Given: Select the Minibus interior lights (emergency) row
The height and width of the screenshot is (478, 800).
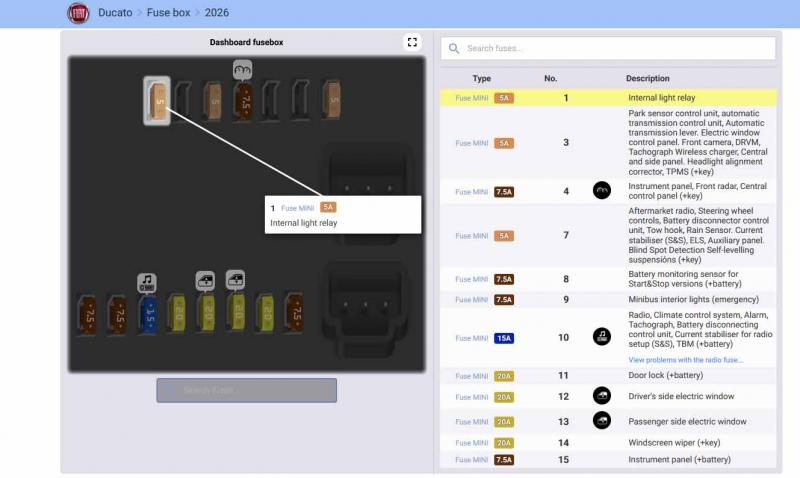Looking at the screenshot, I should point(608,299).
